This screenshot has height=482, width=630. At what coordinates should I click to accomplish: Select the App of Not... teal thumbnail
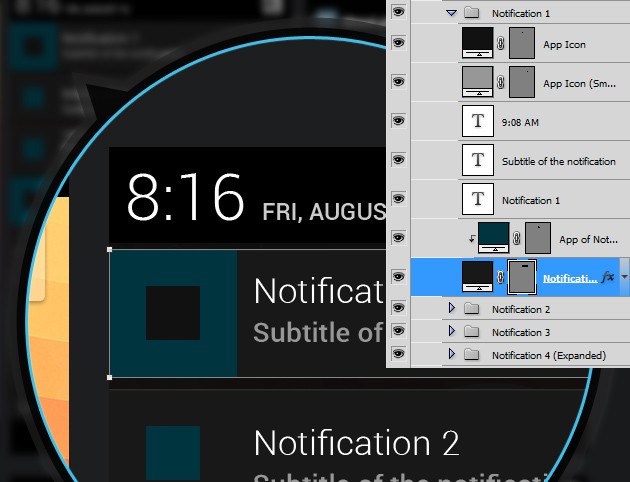494,238
